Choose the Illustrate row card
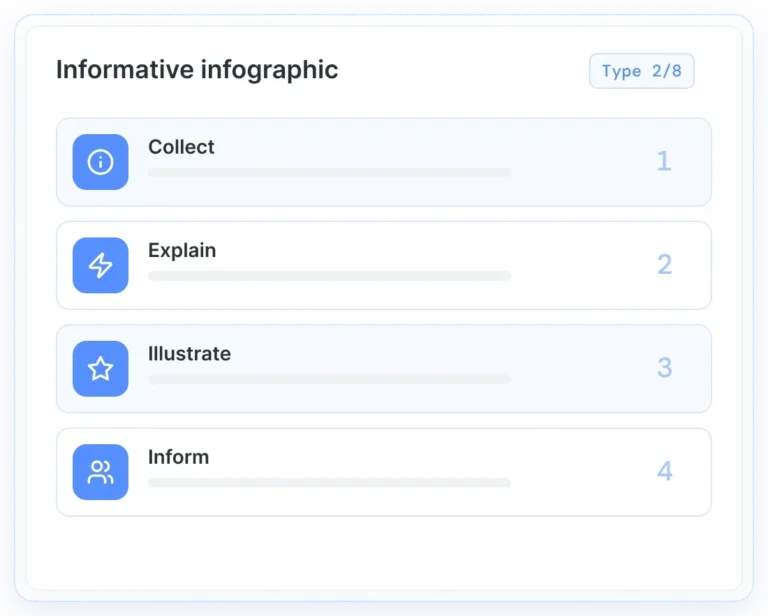The height and width of the screenshot is (616, 768). (384, 369)
